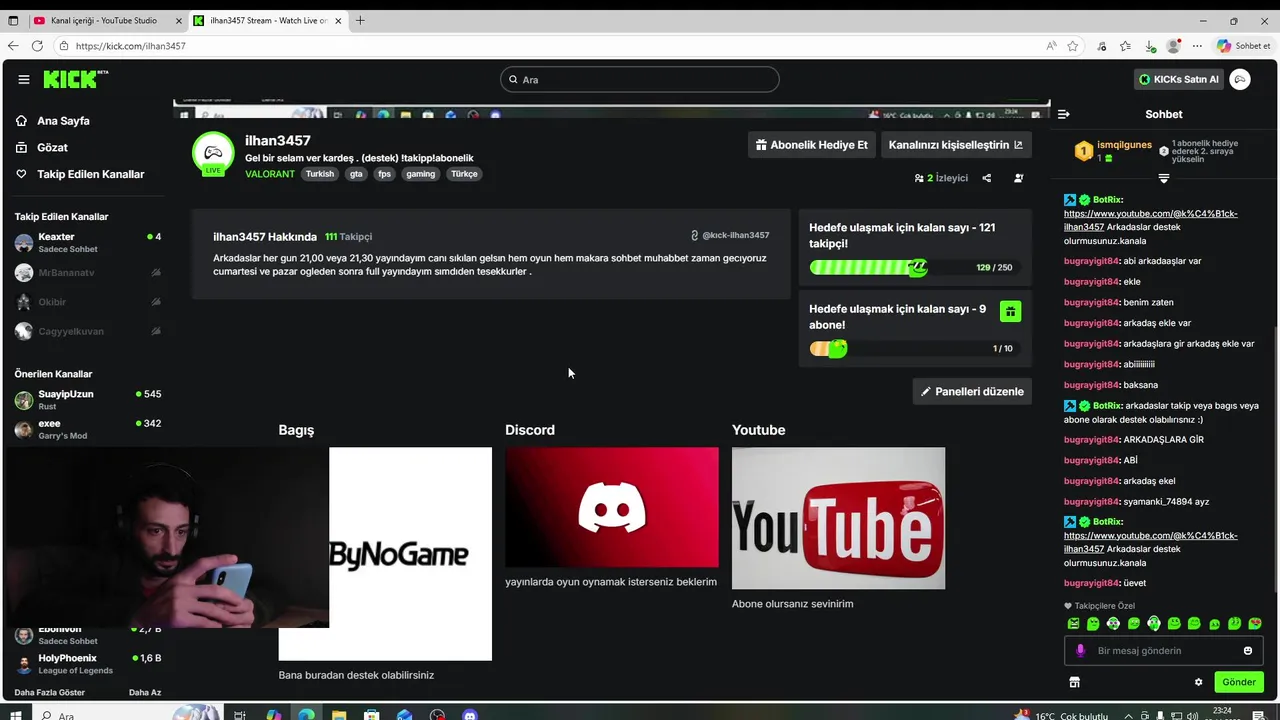This screenshot has height=720, width=1280.
Task: Click the green gift icon on subscriber goal
Action: click(x=1010, y=312)
